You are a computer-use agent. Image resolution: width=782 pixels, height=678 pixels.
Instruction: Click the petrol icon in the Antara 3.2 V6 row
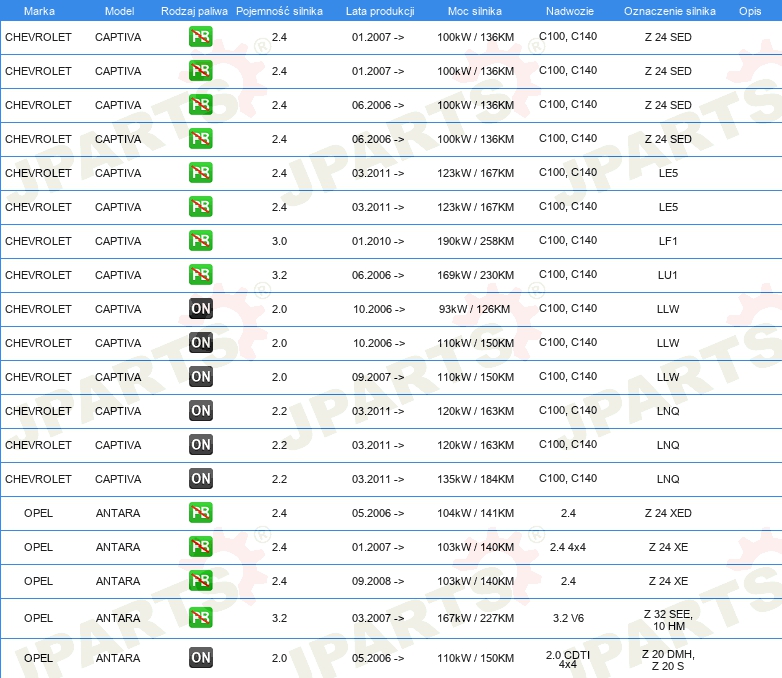pos(200,618)
